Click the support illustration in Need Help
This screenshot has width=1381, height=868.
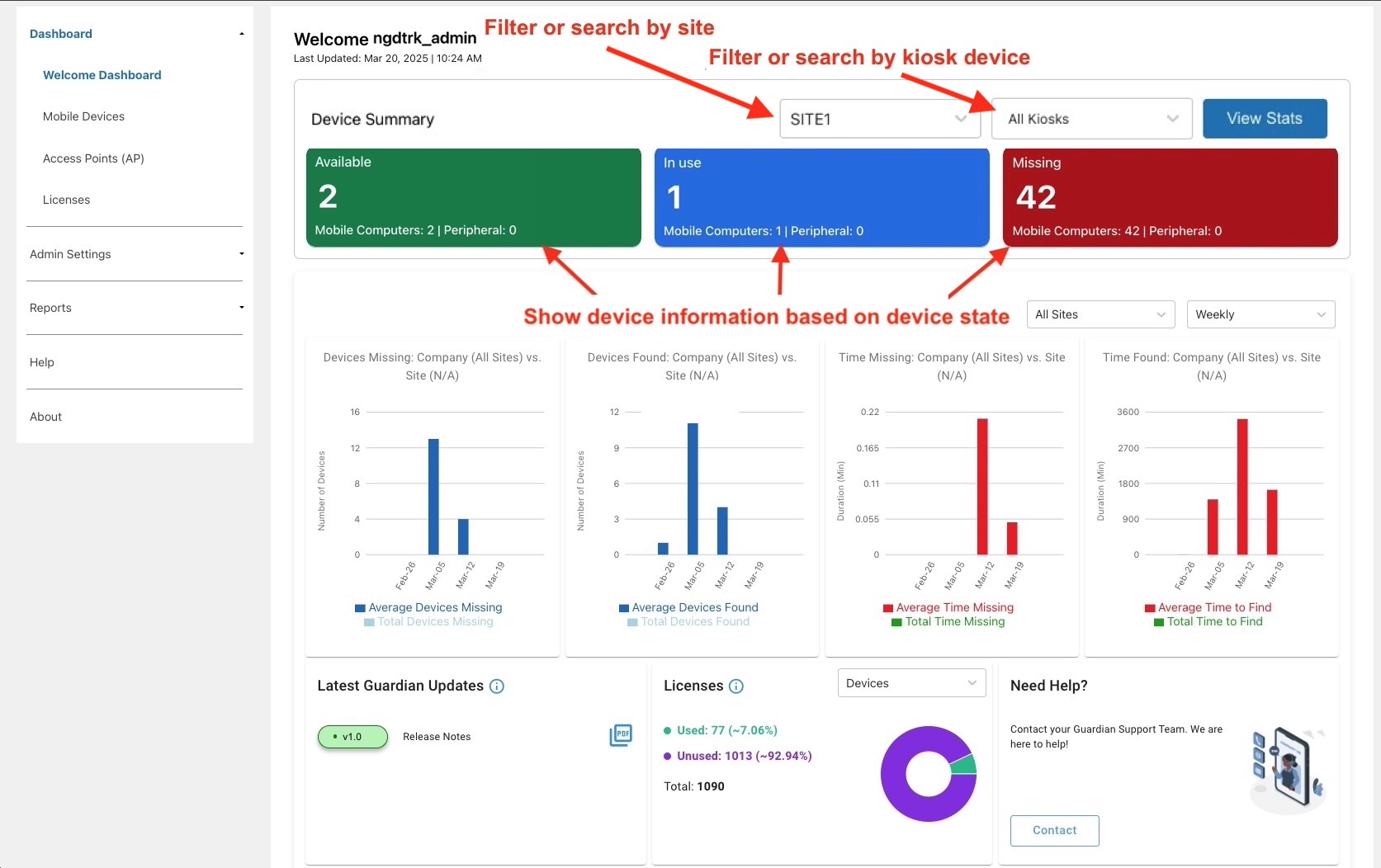tap(1287, 768)
